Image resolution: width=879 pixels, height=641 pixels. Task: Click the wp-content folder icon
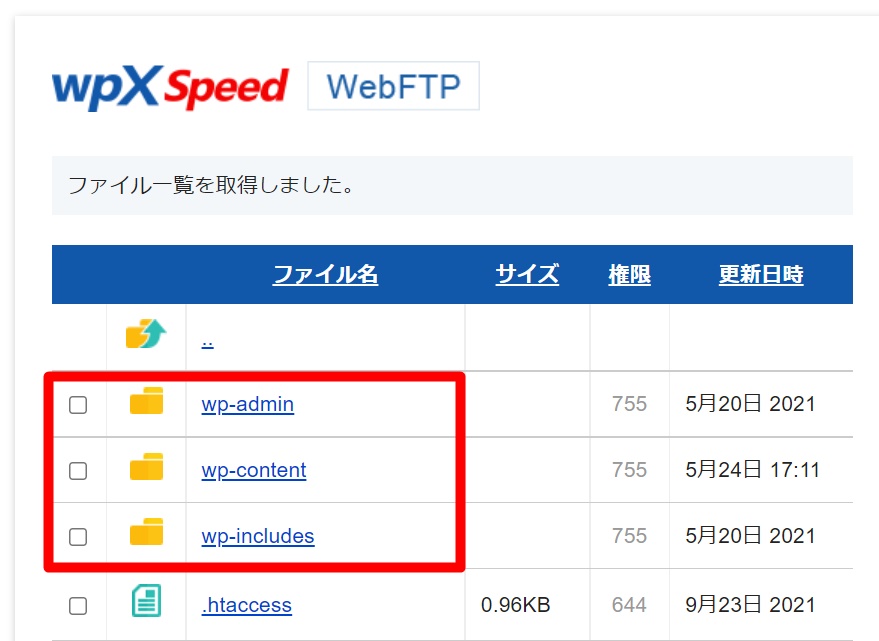(x=146, y=467)
